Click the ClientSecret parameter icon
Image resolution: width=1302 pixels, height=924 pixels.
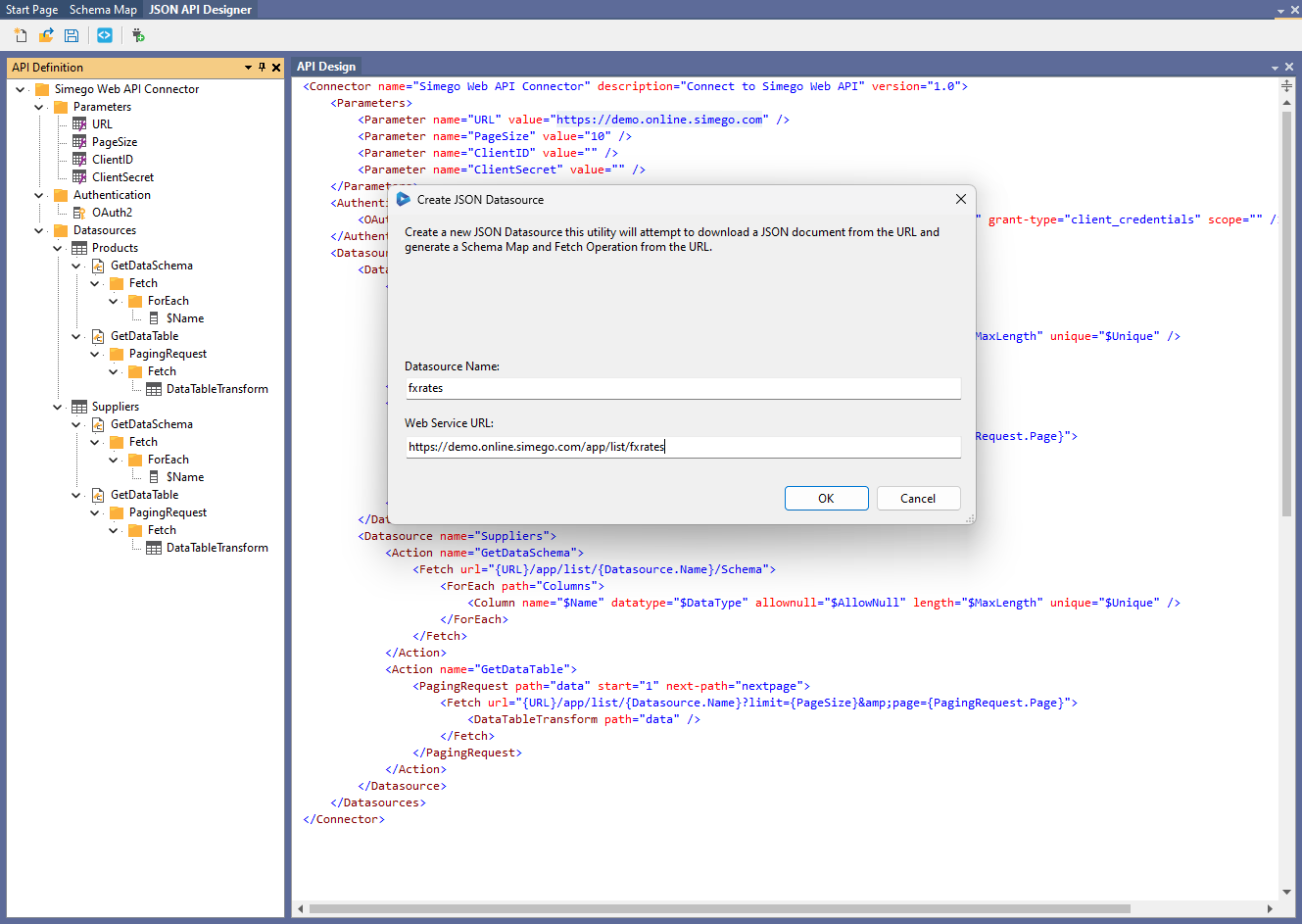79,177
